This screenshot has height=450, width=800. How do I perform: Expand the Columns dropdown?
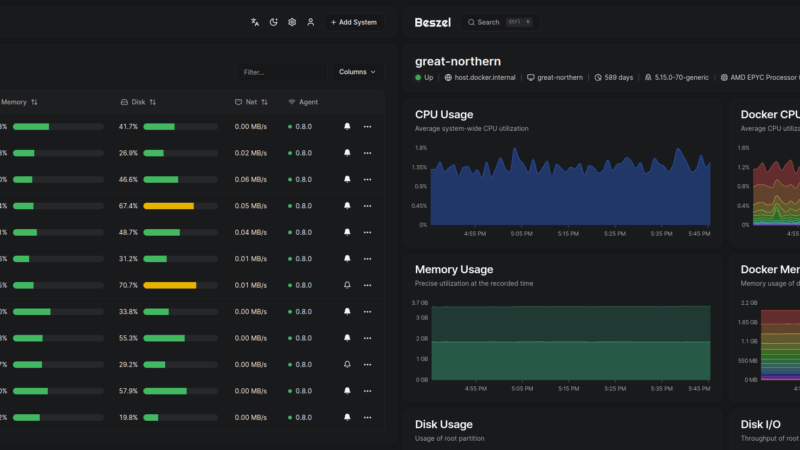click(x=359, y=72)
